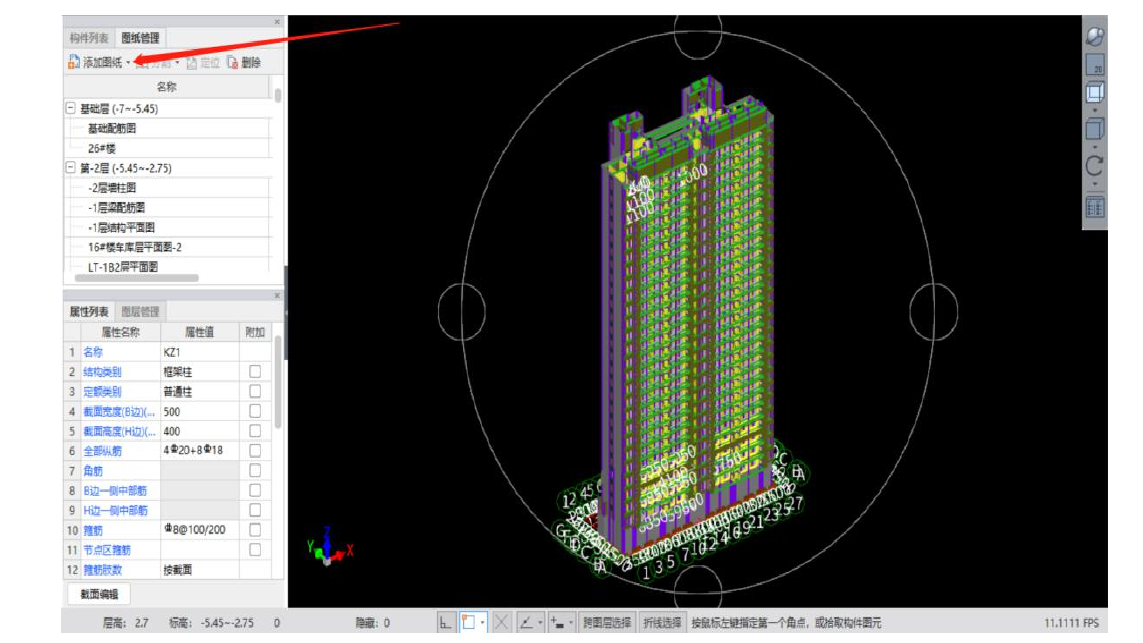Viewport: 1143px width, 643px height.
Task: Click the drawing list horizontal scrollbar
Action: click(x=136, y=278)
